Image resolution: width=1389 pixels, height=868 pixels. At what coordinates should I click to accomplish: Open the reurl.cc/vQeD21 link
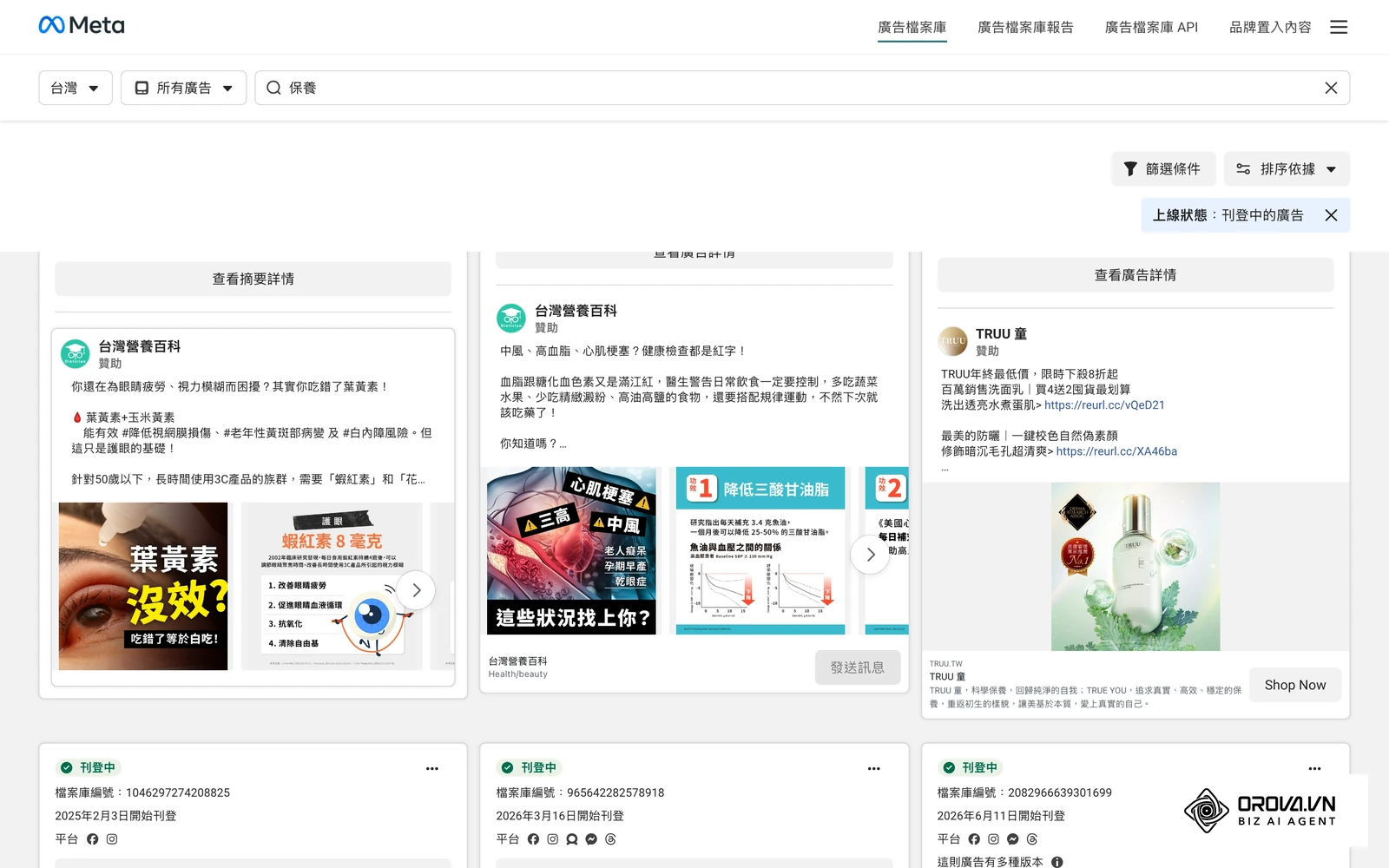(x=1104, y=405)
